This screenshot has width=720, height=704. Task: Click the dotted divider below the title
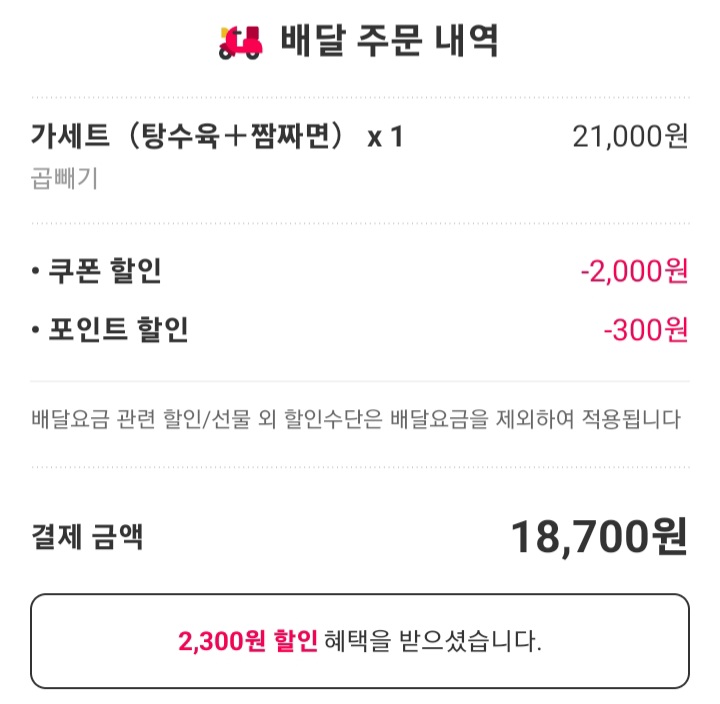click(360, 97)
